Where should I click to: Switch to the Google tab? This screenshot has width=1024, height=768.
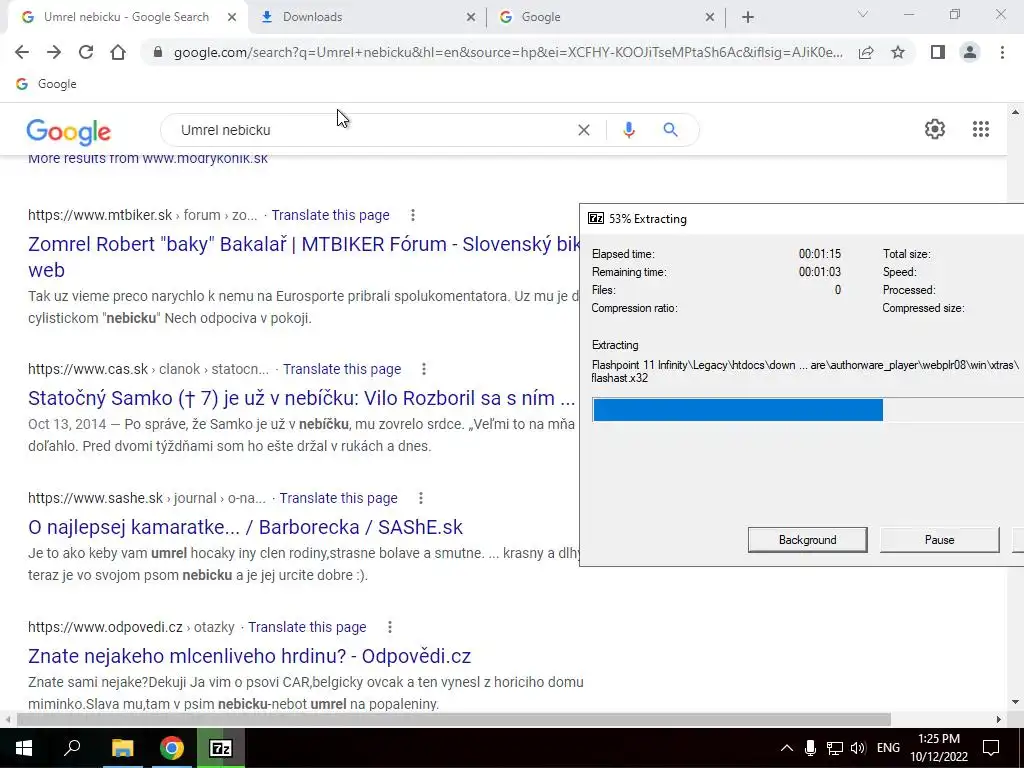606,17
